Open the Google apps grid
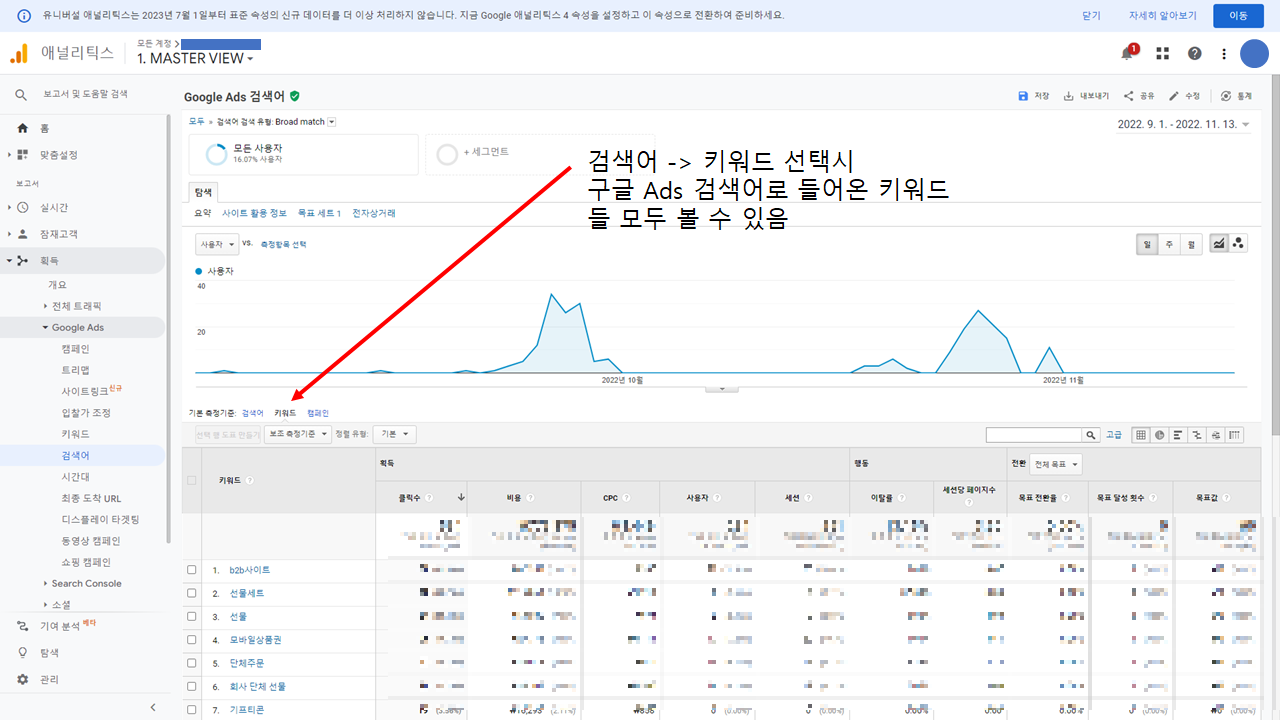Image resolution: width=1280 pixels, height=720 pixels. point(1162,53)
